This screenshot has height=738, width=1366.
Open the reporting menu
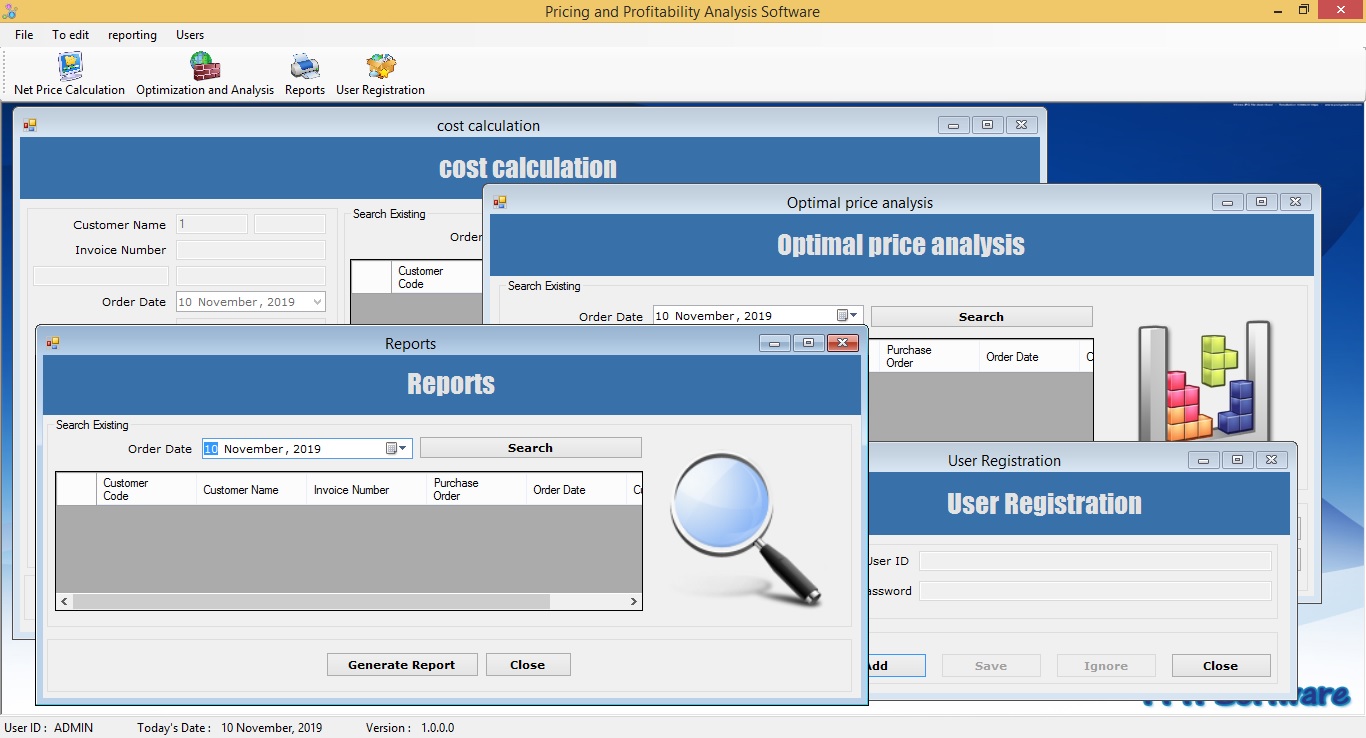[x=132, y=35]
